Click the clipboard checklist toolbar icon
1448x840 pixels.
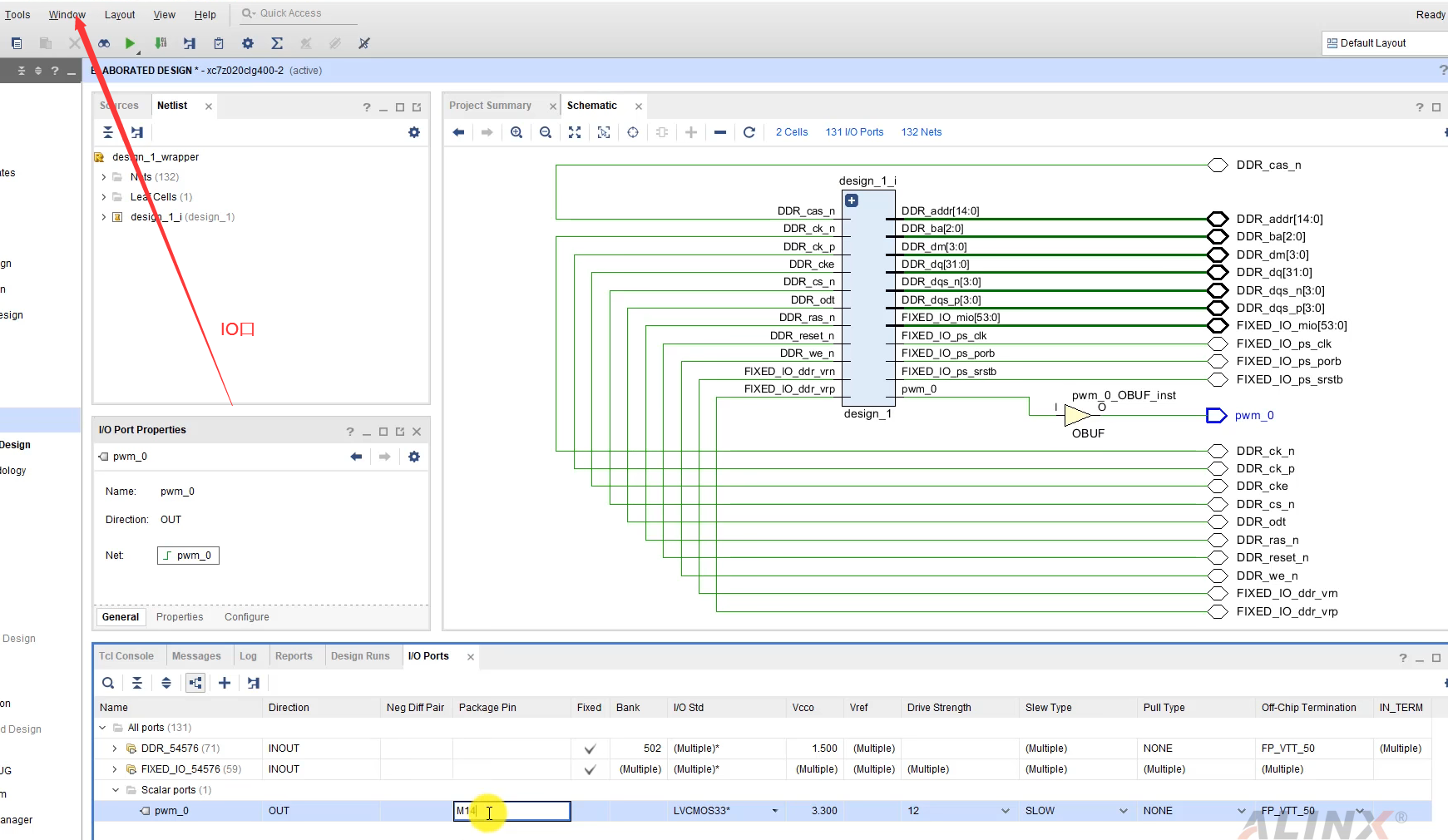click(x=219, y=43)
